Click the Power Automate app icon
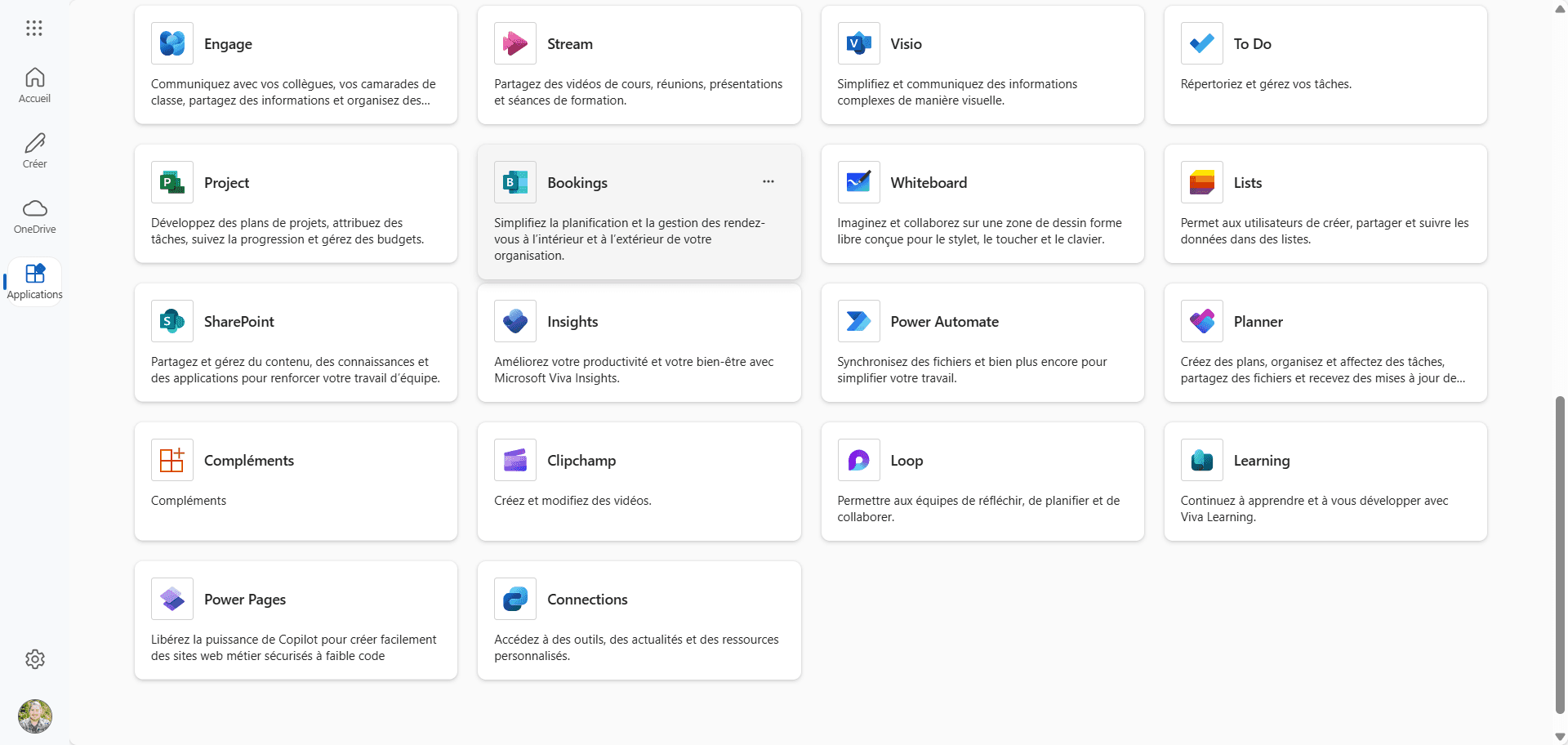 [858, 321]
